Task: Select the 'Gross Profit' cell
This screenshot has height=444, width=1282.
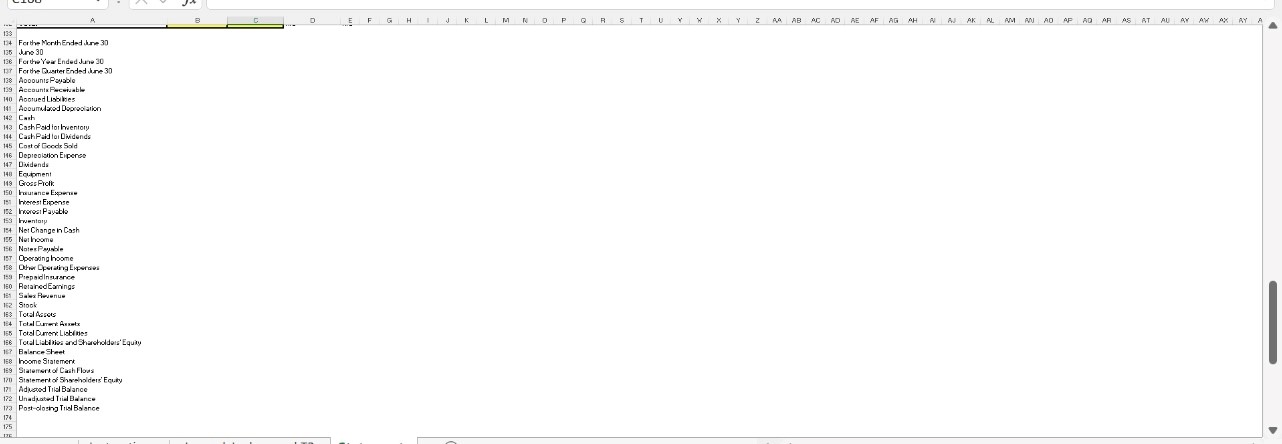Action: [92, 183]
